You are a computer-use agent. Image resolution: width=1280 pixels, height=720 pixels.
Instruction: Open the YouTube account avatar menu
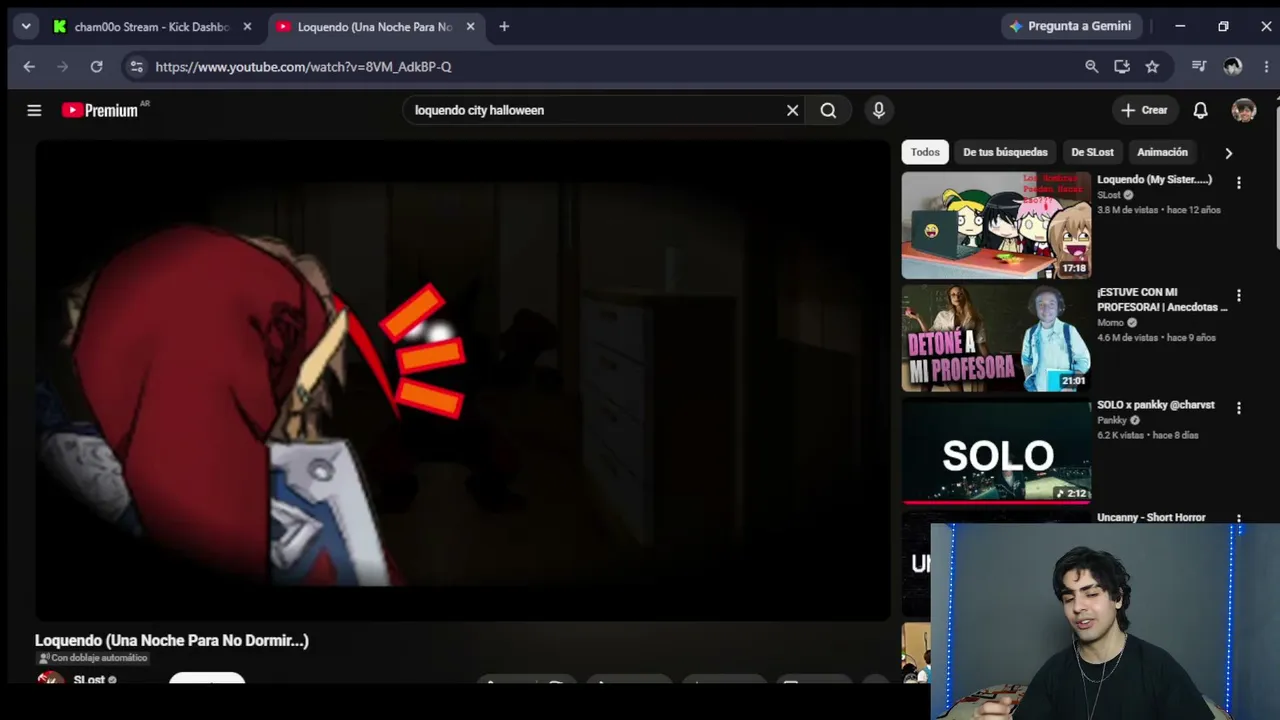click(1244, 110)
